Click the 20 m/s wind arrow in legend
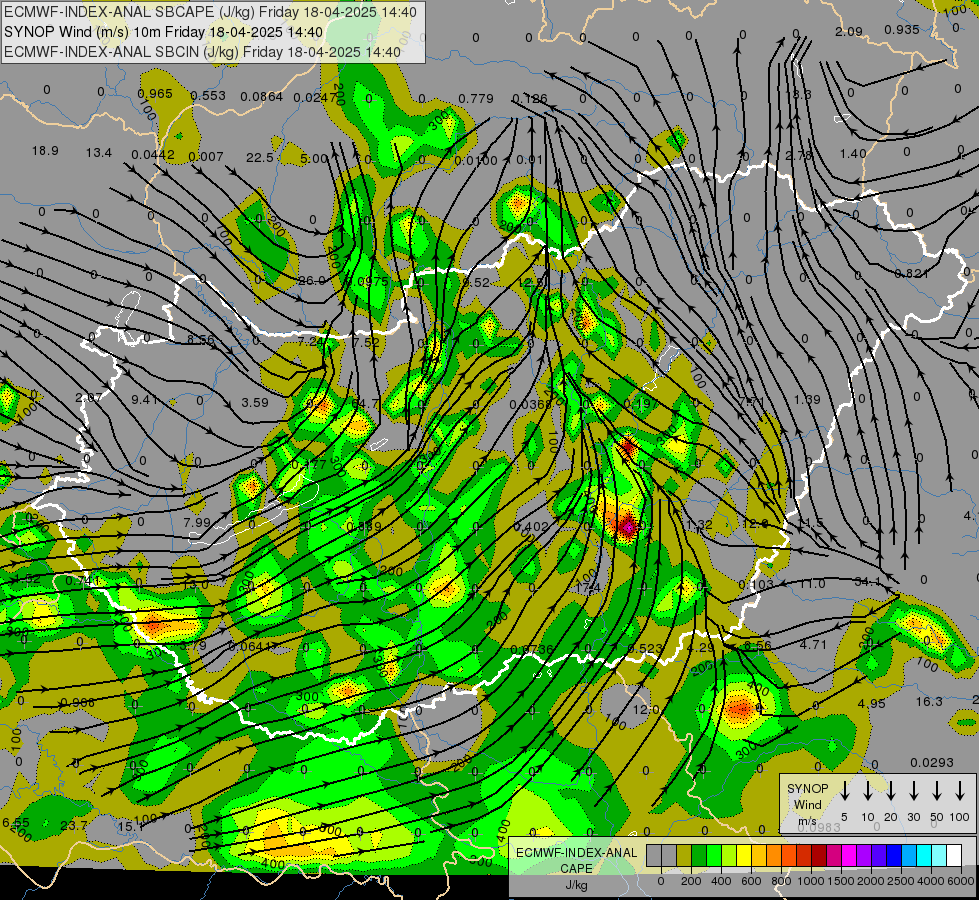This screenshot has height=900, width=979. click(x=891, y=789)
